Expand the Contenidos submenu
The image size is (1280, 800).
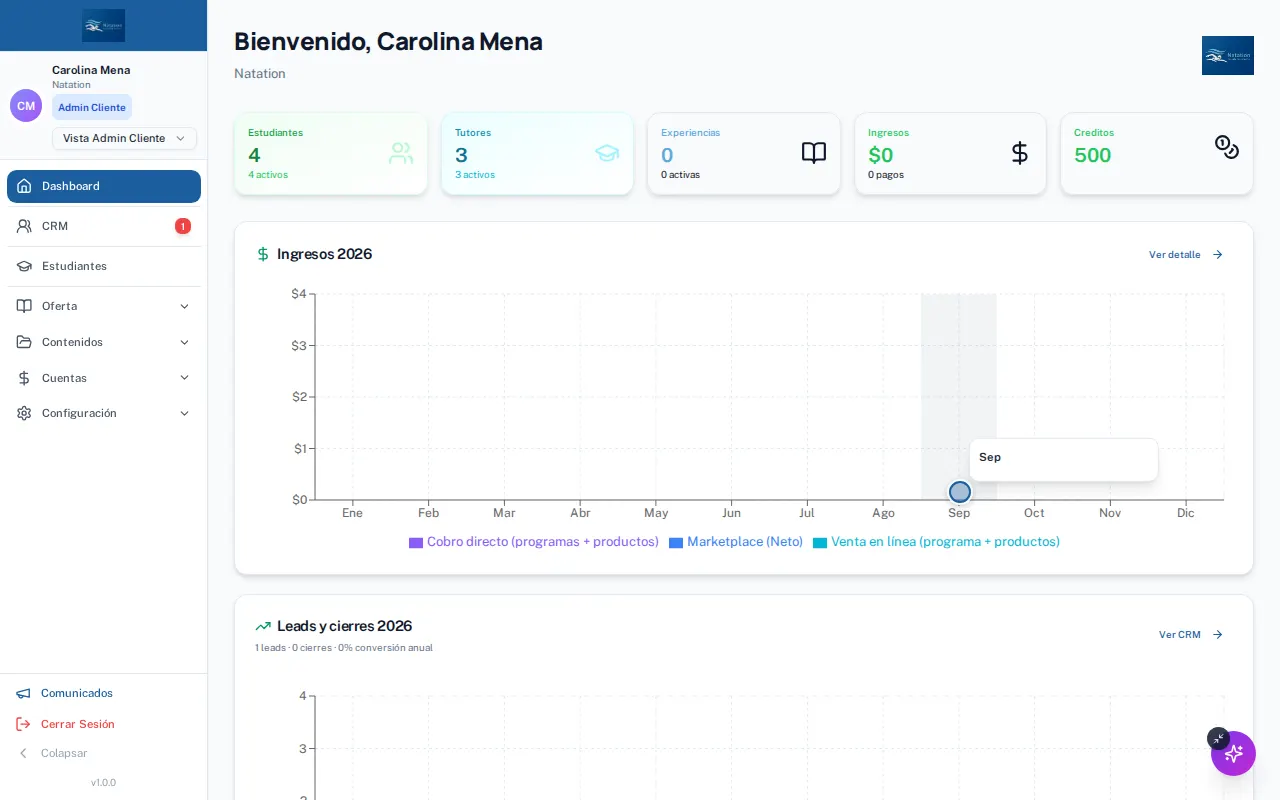click(x=104, y=342)
